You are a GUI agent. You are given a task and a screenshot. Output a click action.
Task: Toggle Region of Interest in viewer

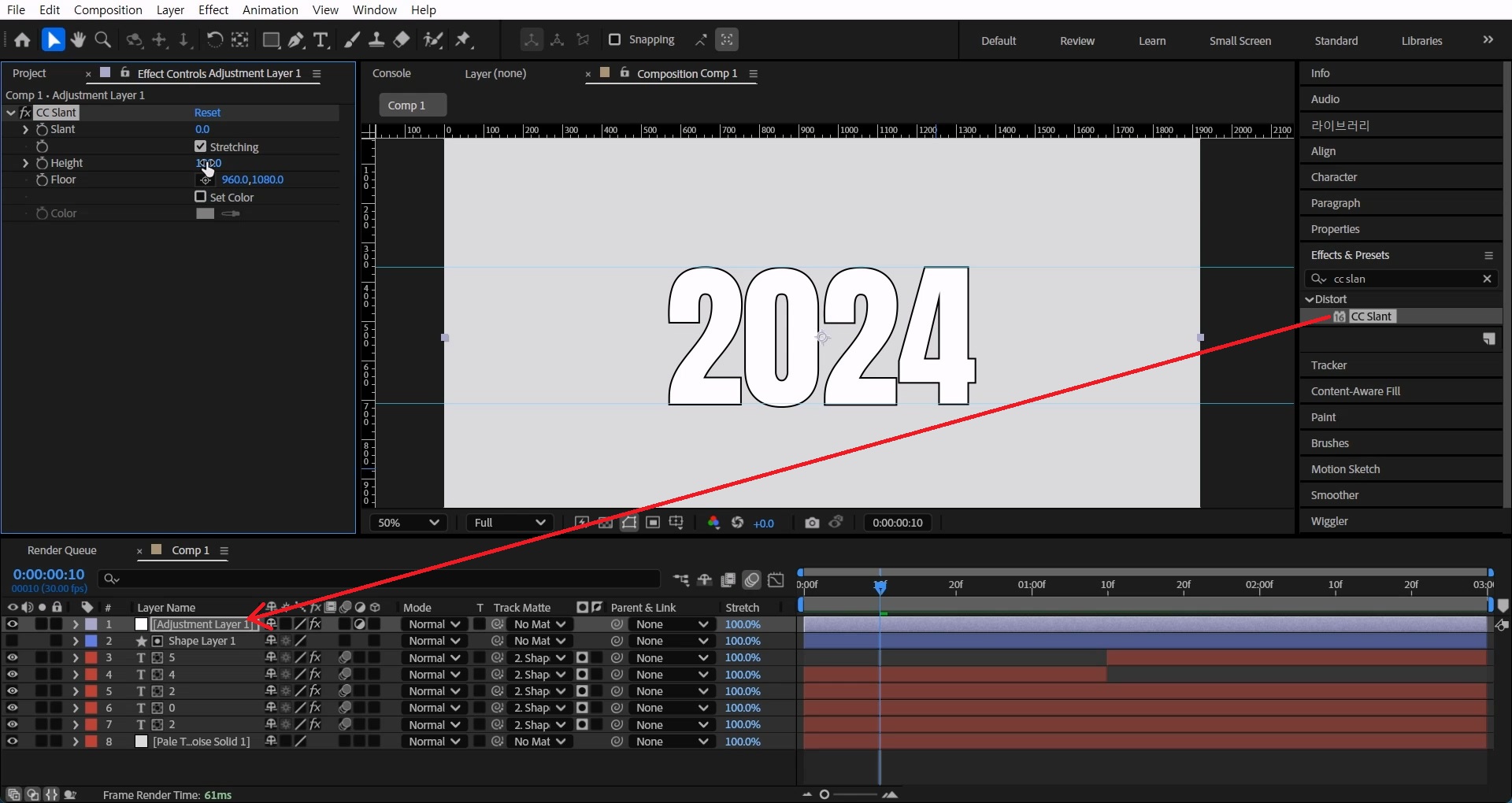pyautogui.click(x=653, y=523)
